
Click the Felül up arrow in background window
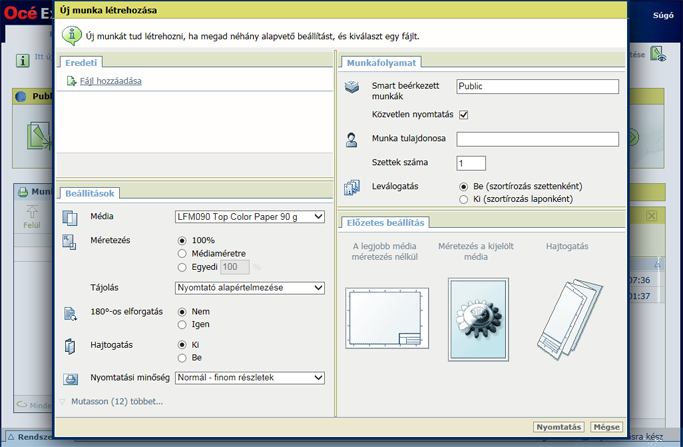(32, 212)
